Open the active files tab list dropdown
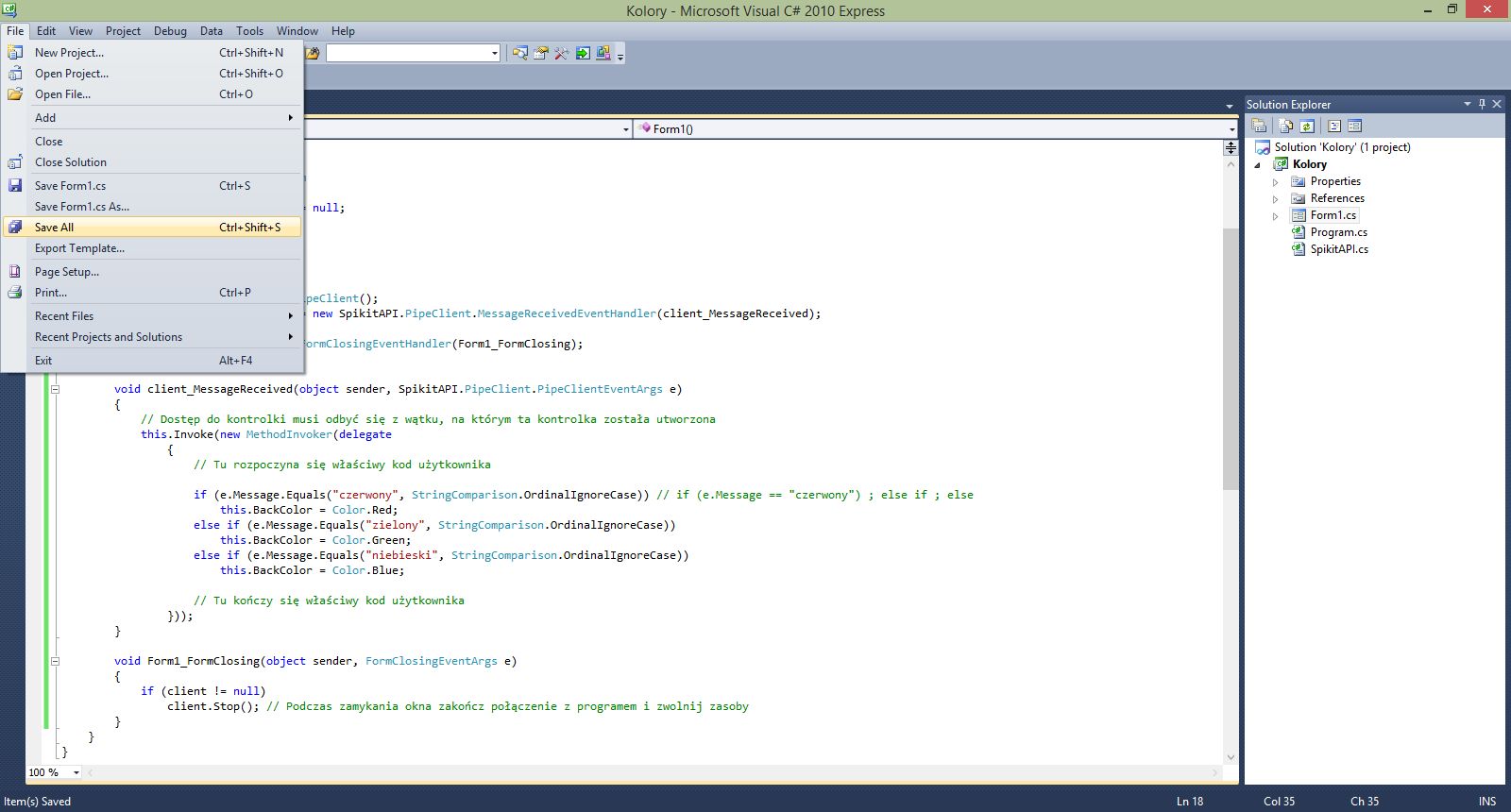Screen dimensions: 1511x812 (1229, 106)
